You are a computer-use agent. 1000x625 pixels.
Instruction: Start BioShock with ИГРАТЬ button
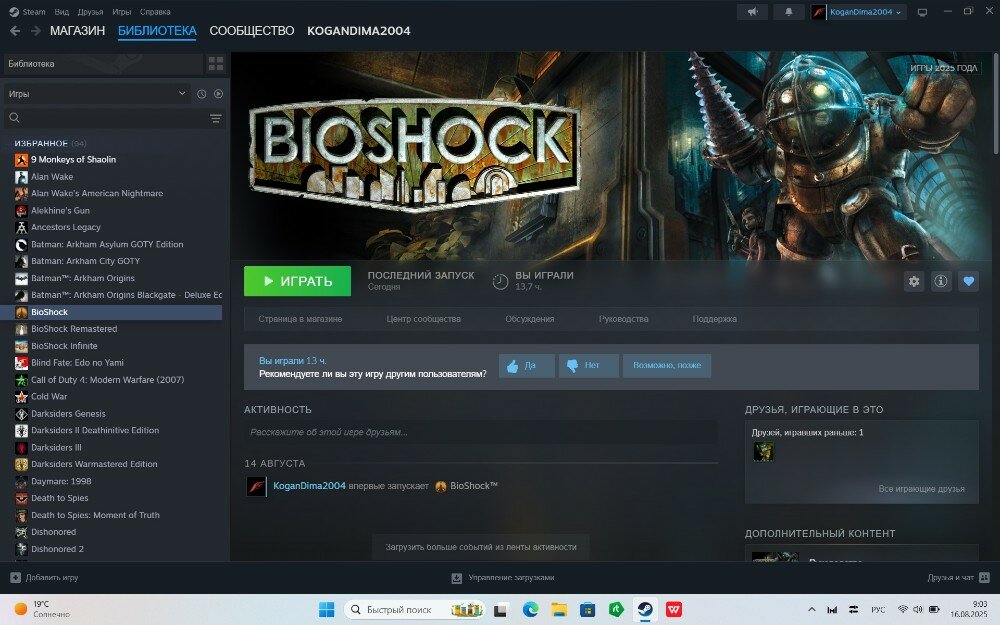coord(297,281)
